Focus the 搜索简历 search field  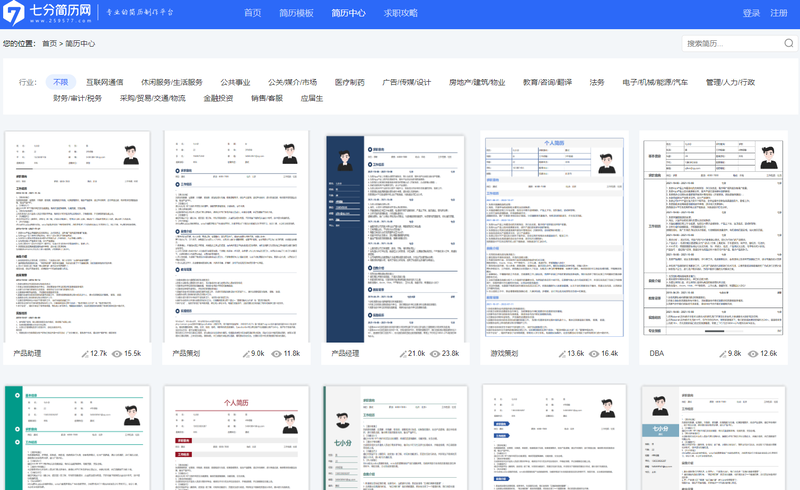pos(732,43)
